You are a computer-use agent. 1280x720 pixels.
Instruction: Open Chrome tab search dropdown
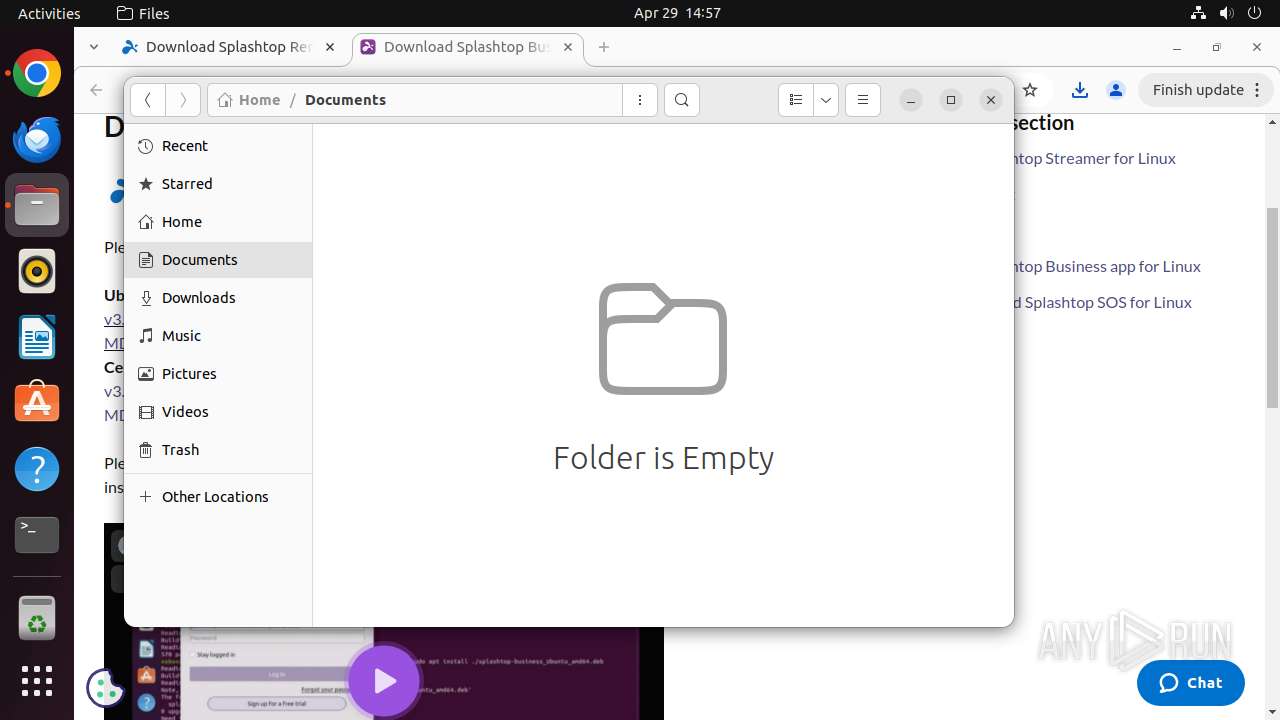pos(93,47)
